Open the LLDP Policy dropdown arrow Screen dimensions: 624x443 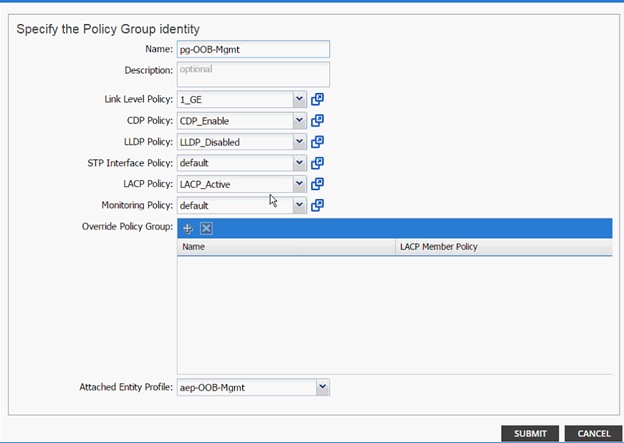[x=299, y=142]
